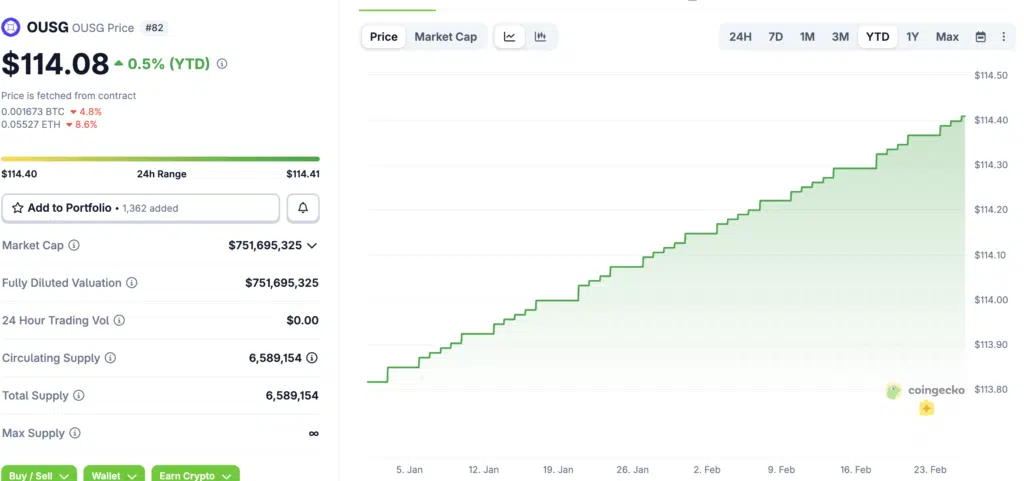Image resolution: width=1024 pixels, height=481 pixels.
Task: Switch to line chart view icon
Action: (510, 37)
